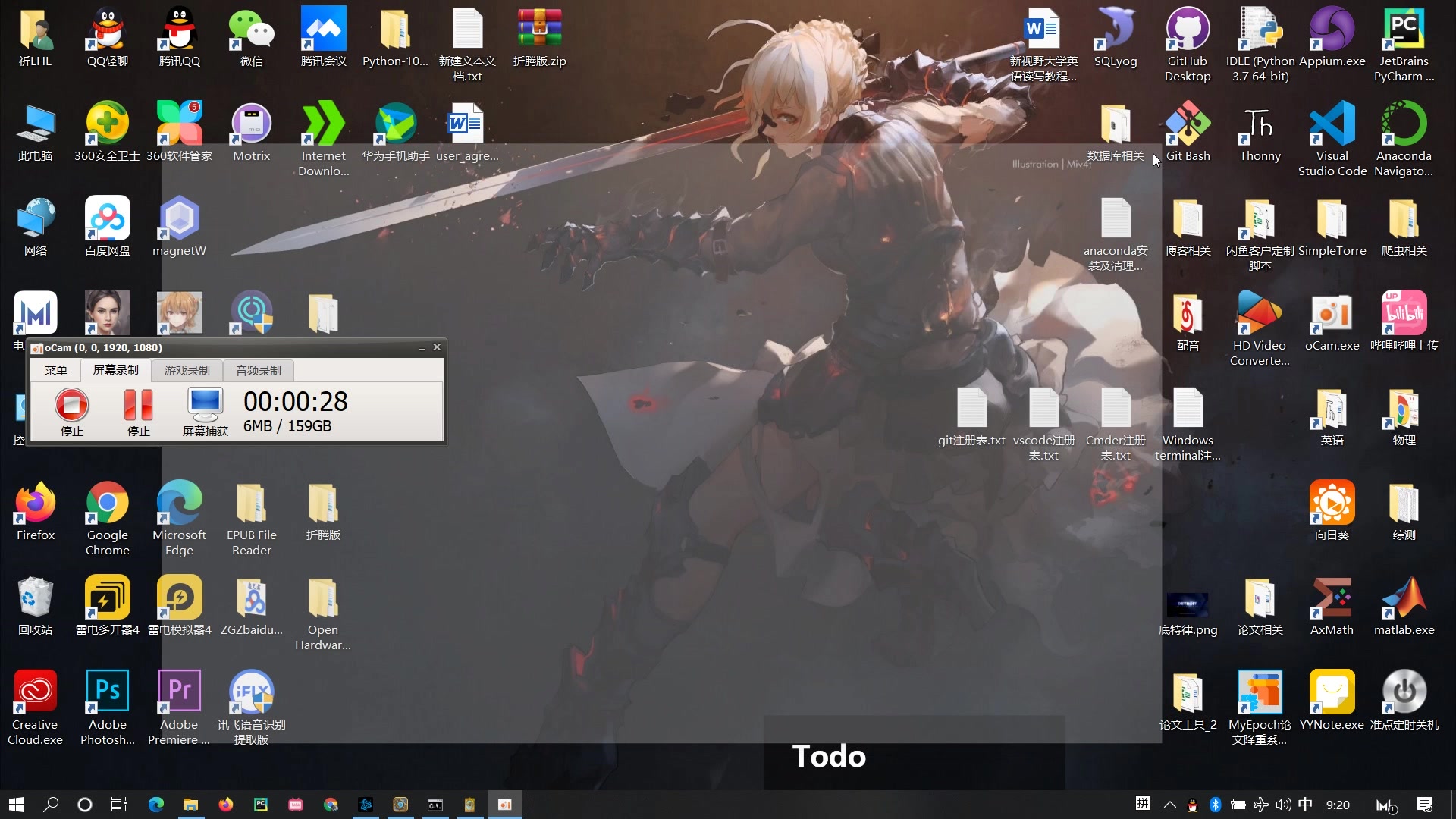1456x819 pixels.
Task: Switch to the 游戏录制 tab
Action: [187, 370]
